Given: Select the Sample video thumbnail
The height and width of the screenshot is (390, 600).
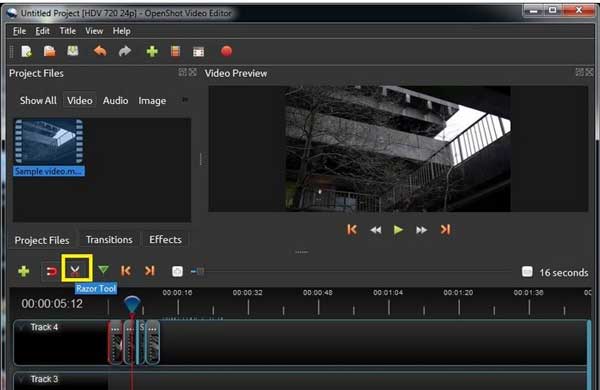Looking at the screenshot, I should click(x=49, y=142).
